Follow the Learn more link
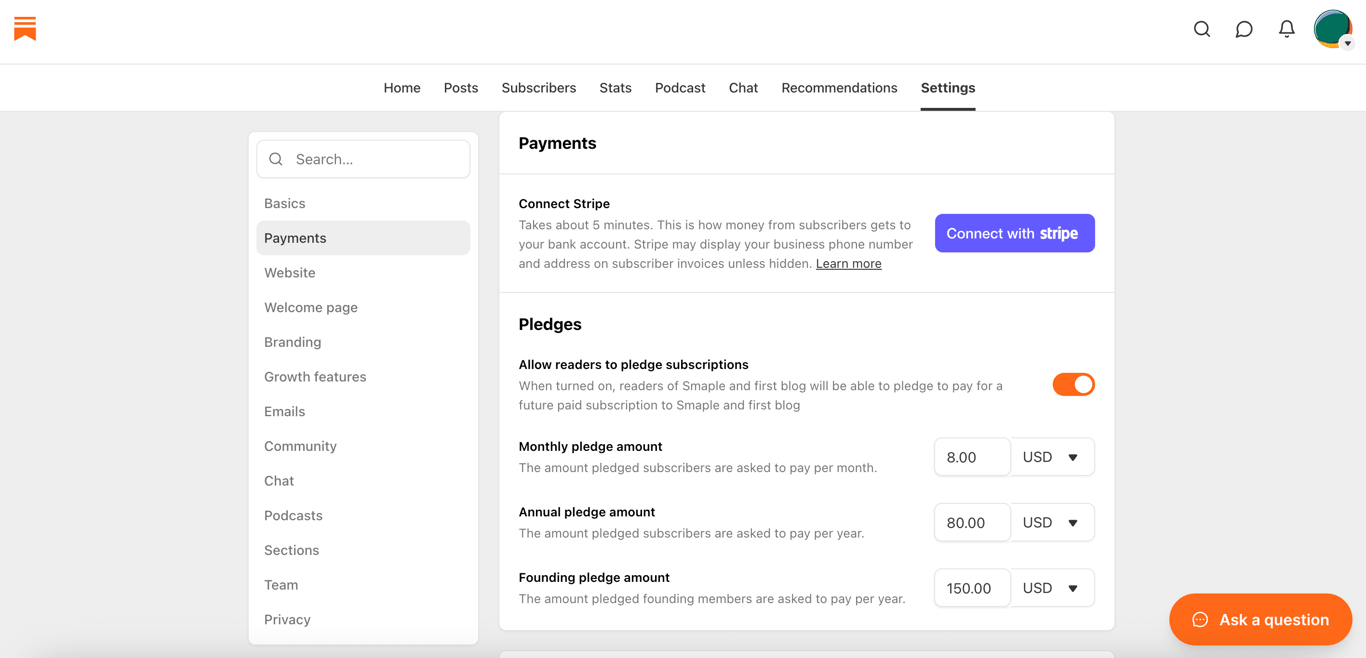Viewport: 1366px width, 658px height. (848, 264)
